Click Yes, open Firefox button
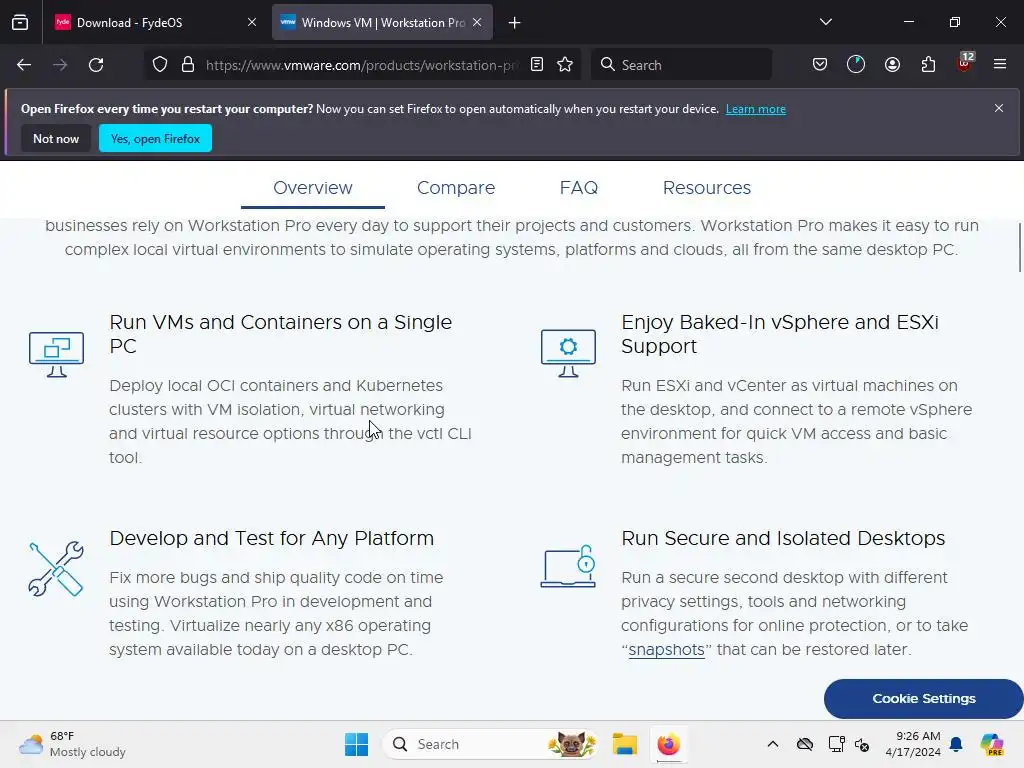 pyautogui.click(x=155, y=138)
